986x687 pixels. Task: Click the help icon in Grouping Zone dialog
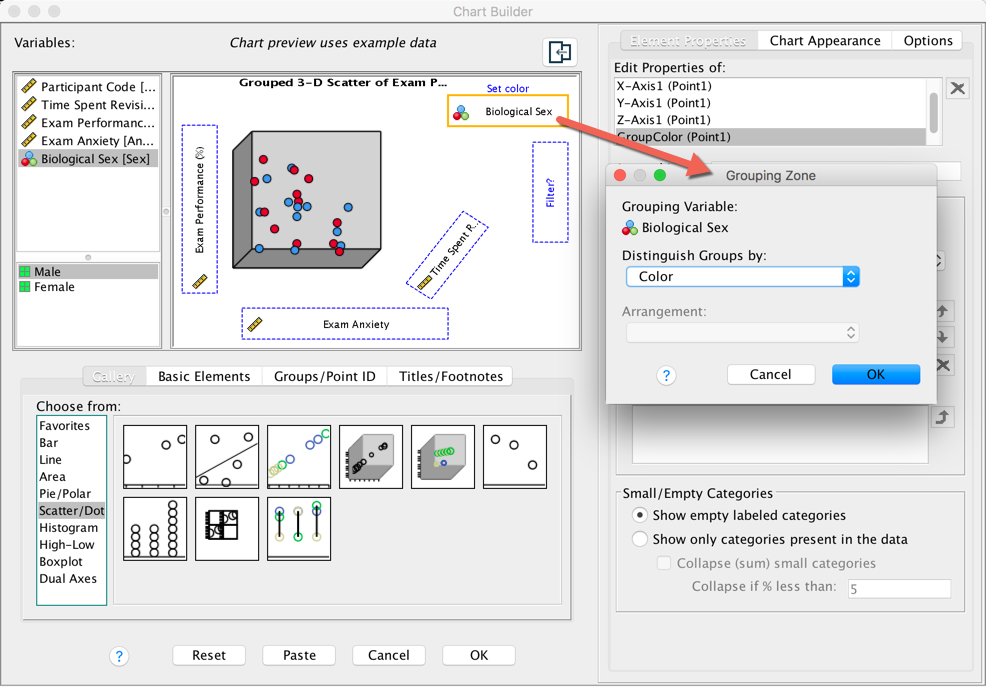coord(666,376)
